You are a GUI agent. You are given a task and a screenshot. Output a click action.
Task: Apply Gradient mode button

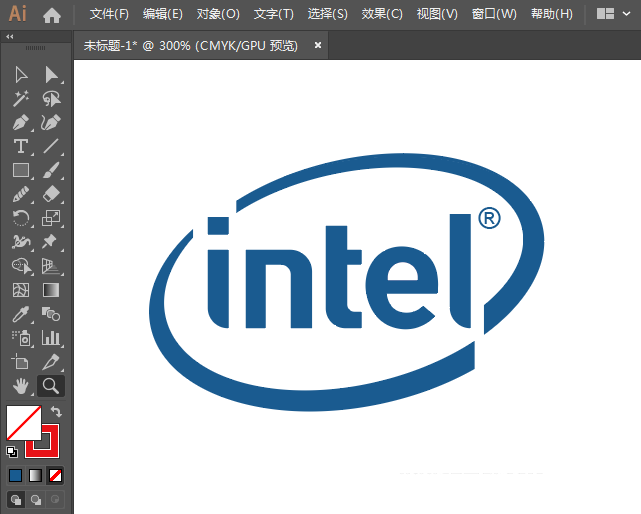[x=36, y=476]
